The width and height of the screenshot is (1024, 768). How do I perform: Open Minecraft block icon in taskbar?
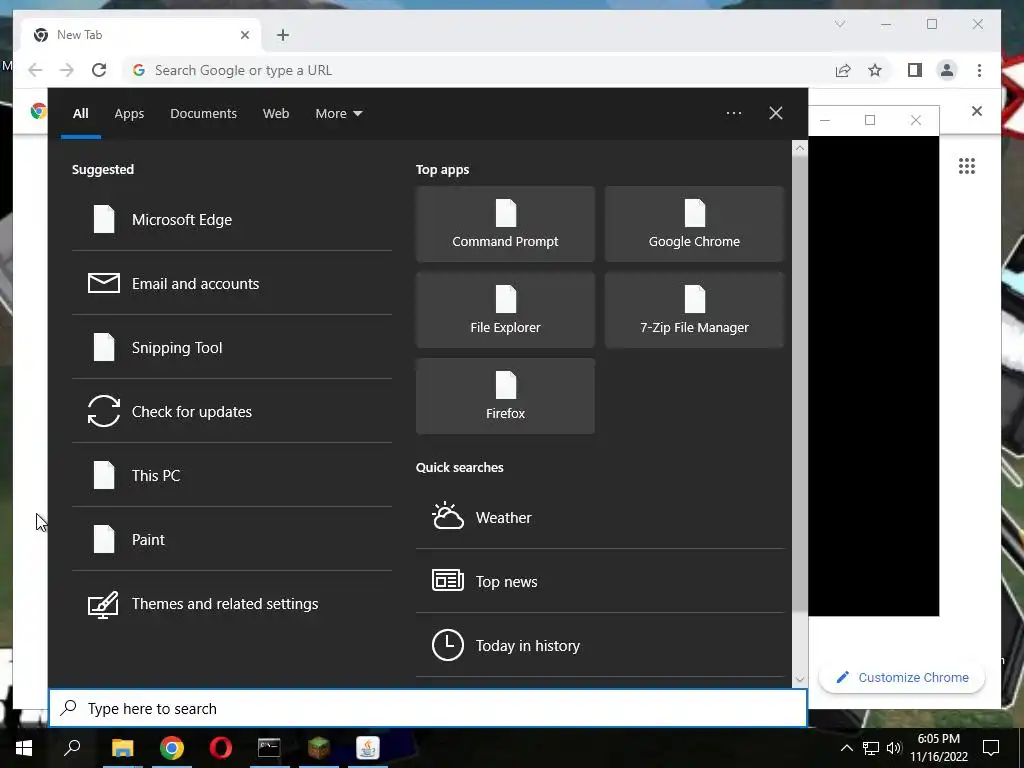pos(319,748)
